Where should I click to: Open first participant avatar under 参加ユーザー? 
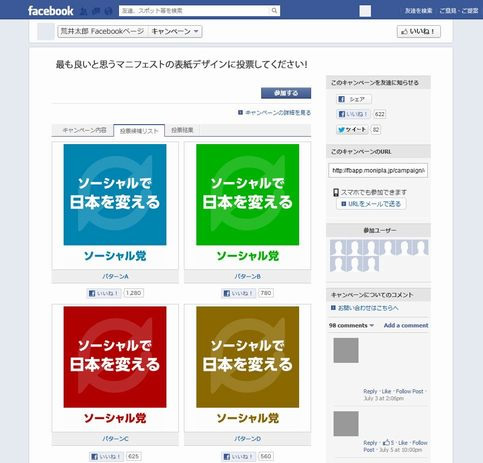click(x=338, y=248)
